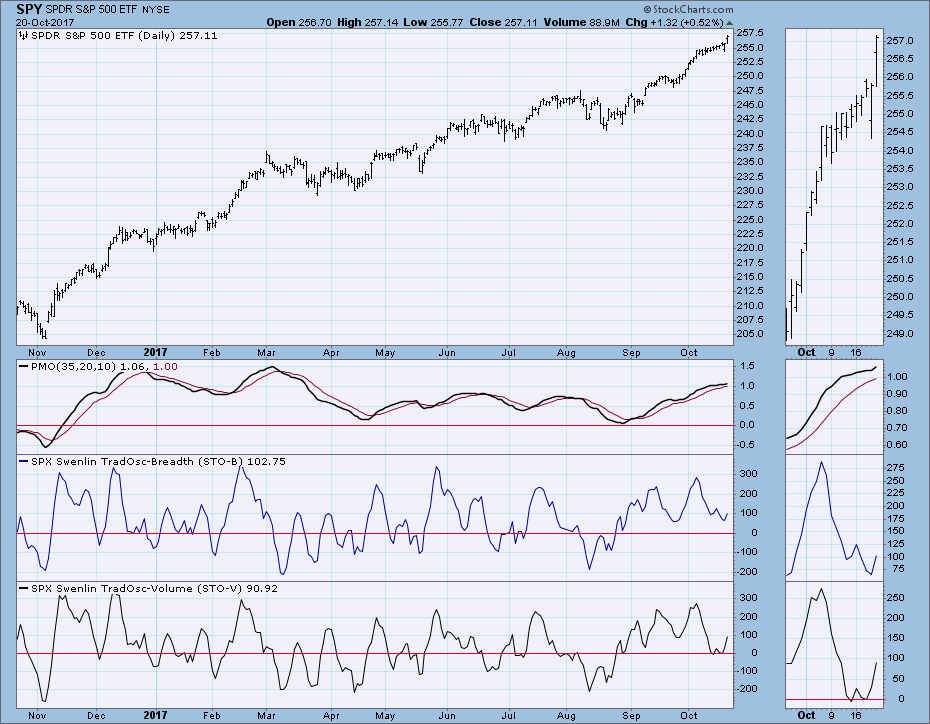This screenshot has height=724, width=930.
Task: Click the 253.0 label on zoomed price panel
Action: tap(900, 187)
